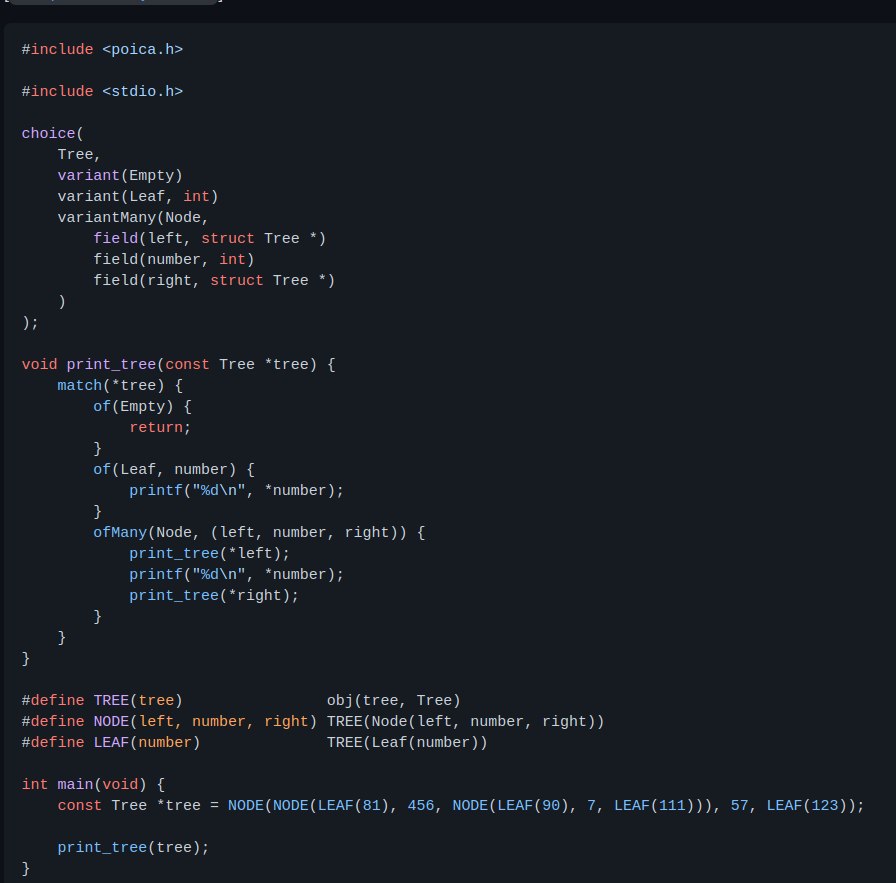The height and width of the screenshot is (883, 896).
Task: Click "#define TREE(tree)" macro name
Action: click(102, 701)
